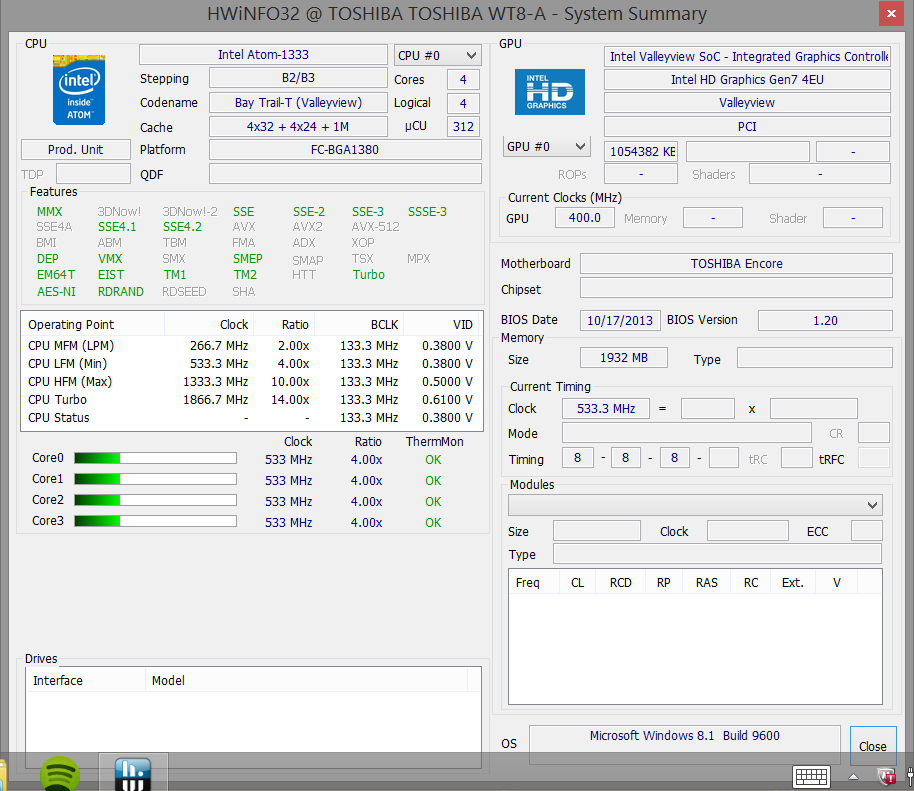Click the GPU memory field 1054382 KB
The width and height of the screenshot is (914, 791).
641,152
